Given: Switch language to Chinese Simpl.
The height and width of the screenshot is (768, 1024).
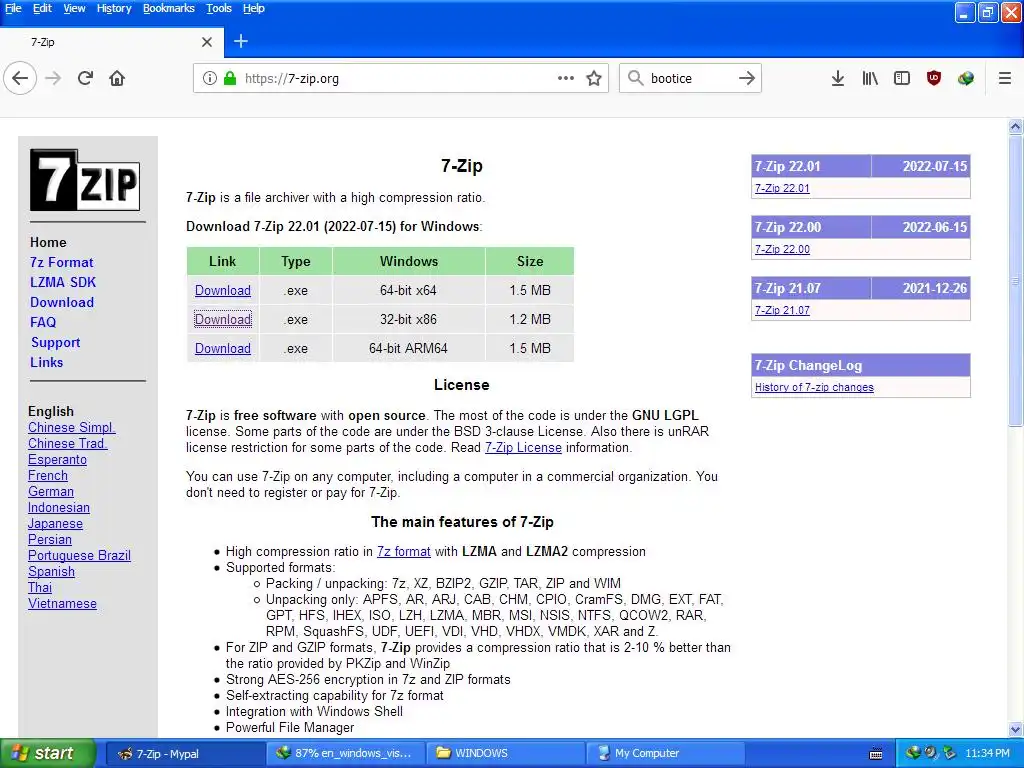Looking at the screenshot, I should click(x=72, y=428).
